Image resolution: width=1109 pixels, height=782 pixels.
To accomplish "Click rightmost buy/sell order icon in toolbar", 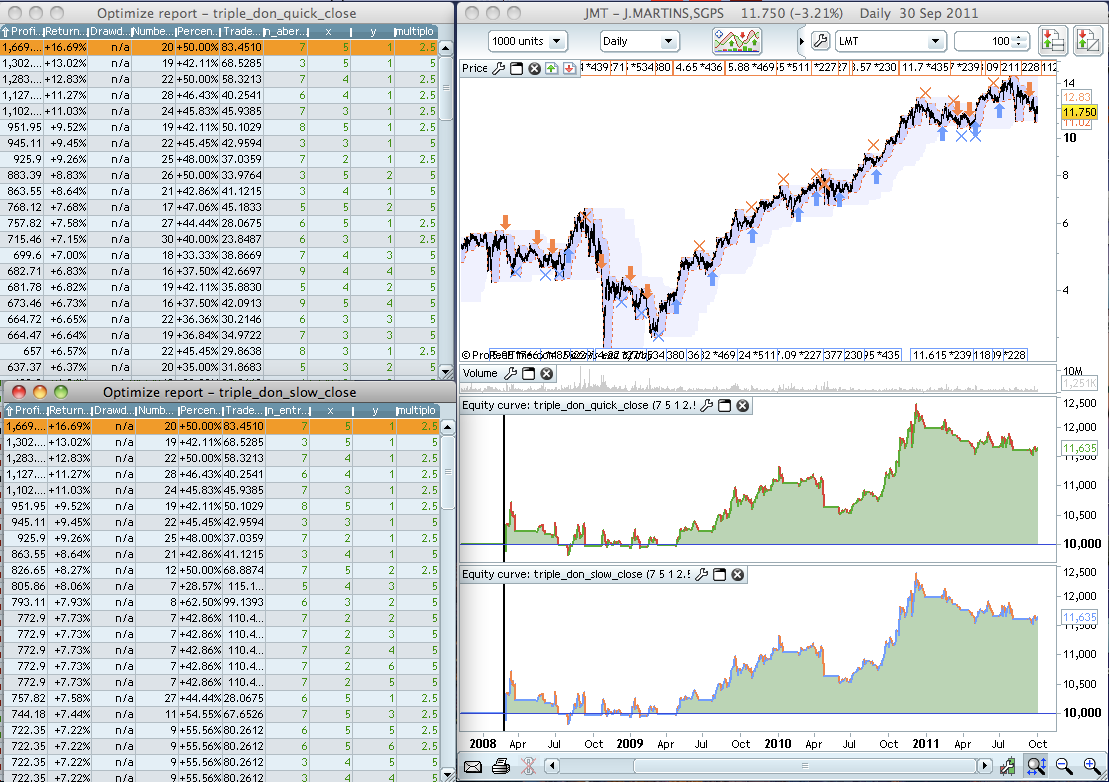I will [x=1087, y=41].
